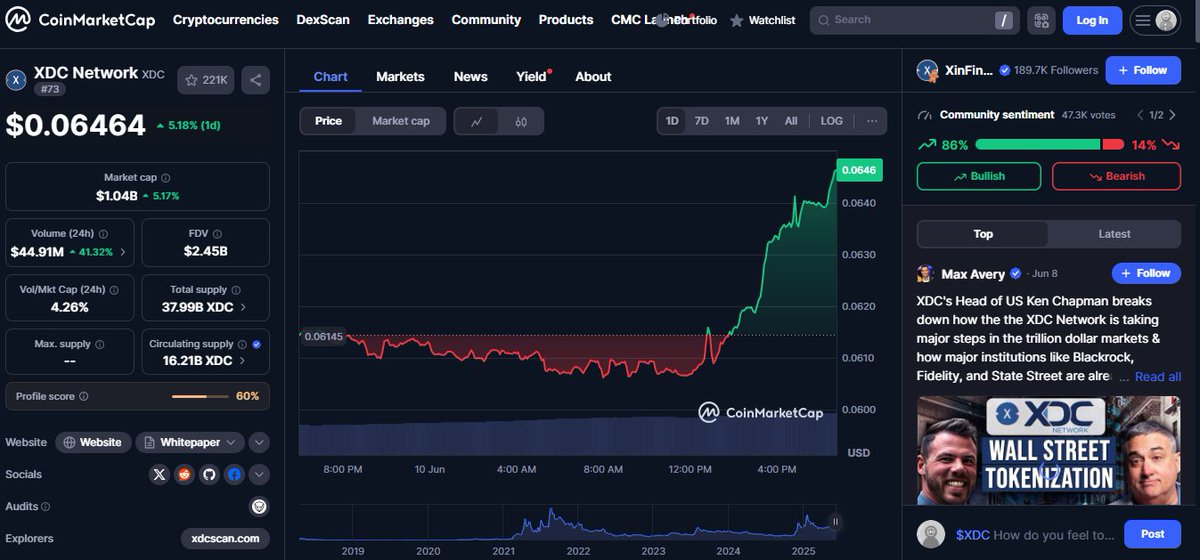Expand Total supply details arrow
Image resolution: width=1200 pixels, height=560 pixels.
(x=242, y=307)
